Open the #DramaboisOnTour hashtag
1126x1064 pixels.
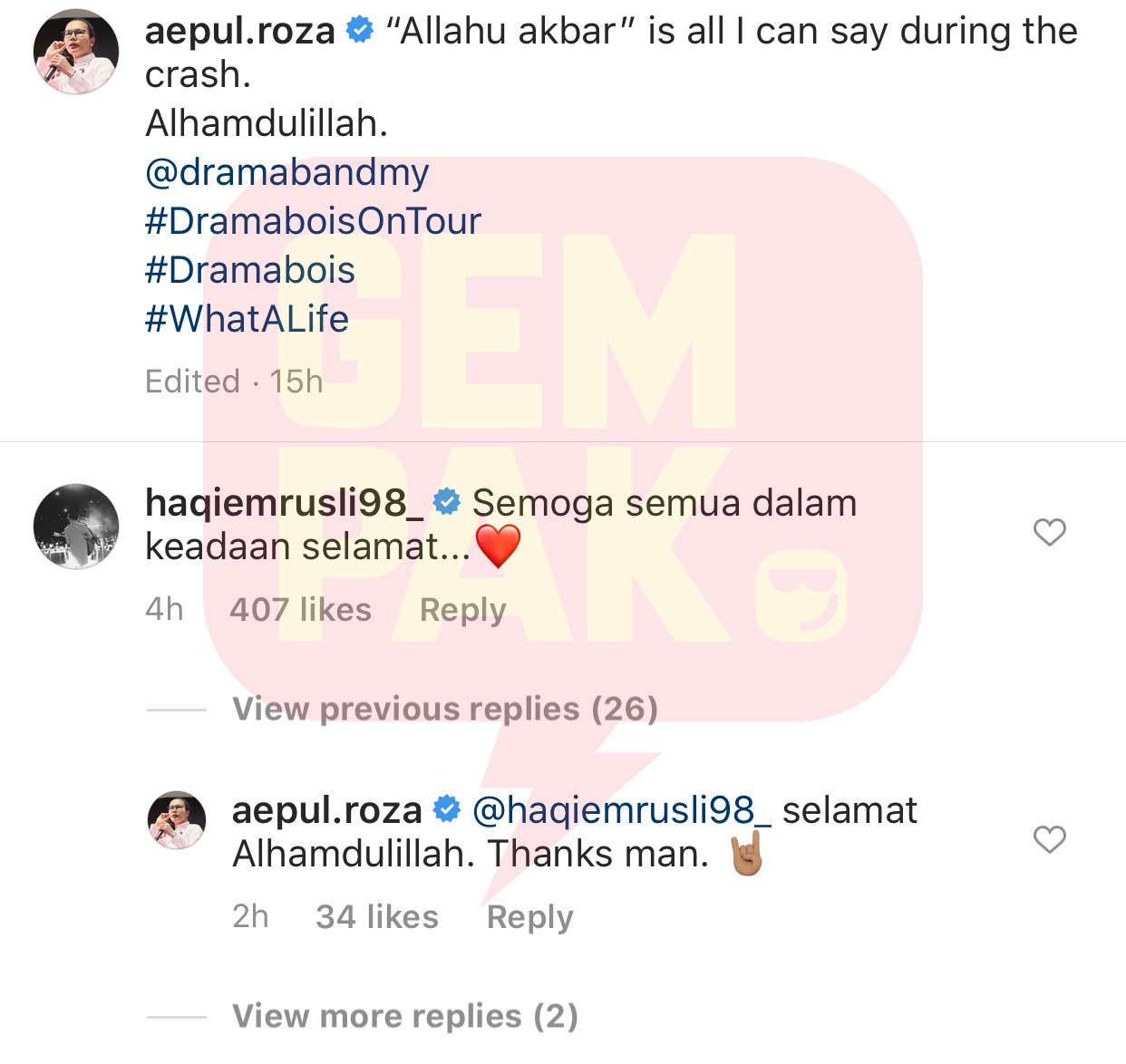point(313,221)
